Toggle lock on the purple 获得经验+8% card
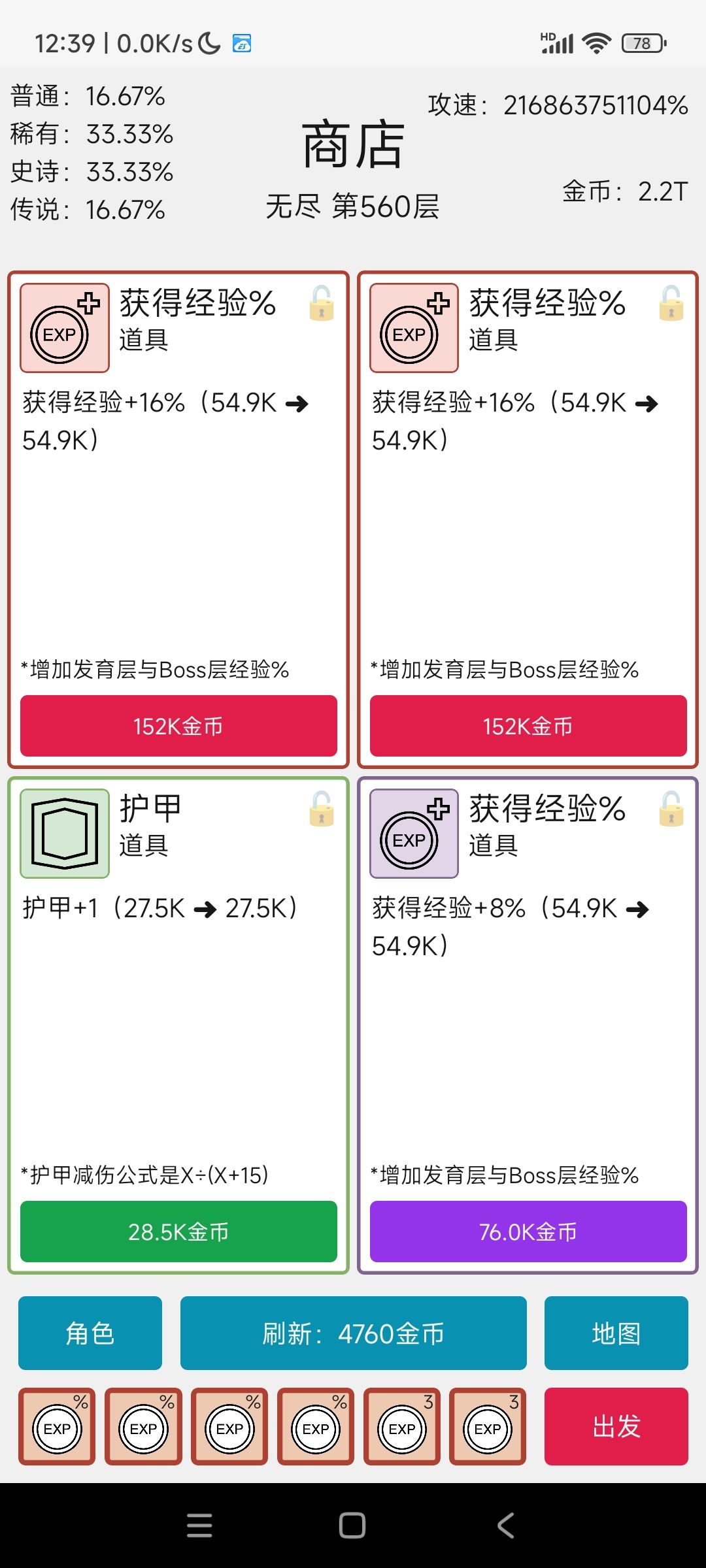 click(671, 809)
